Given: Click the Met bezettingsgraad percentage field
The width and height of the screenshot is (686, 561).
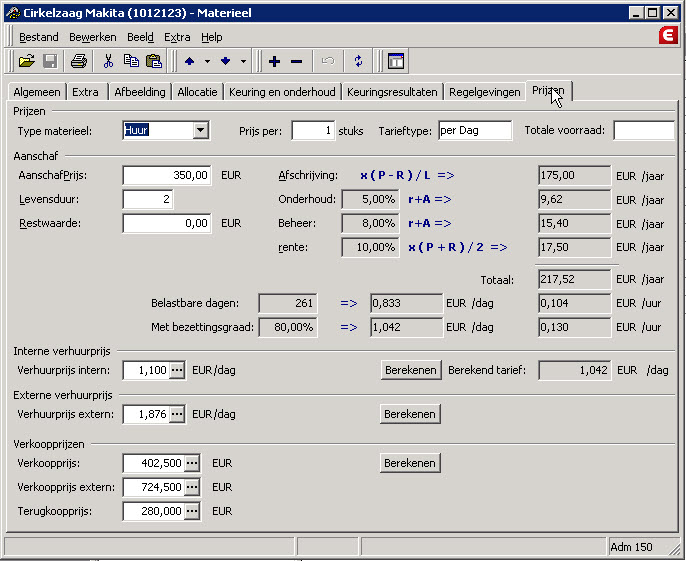Looking at the screenshot, I should [x=288, y=327].
